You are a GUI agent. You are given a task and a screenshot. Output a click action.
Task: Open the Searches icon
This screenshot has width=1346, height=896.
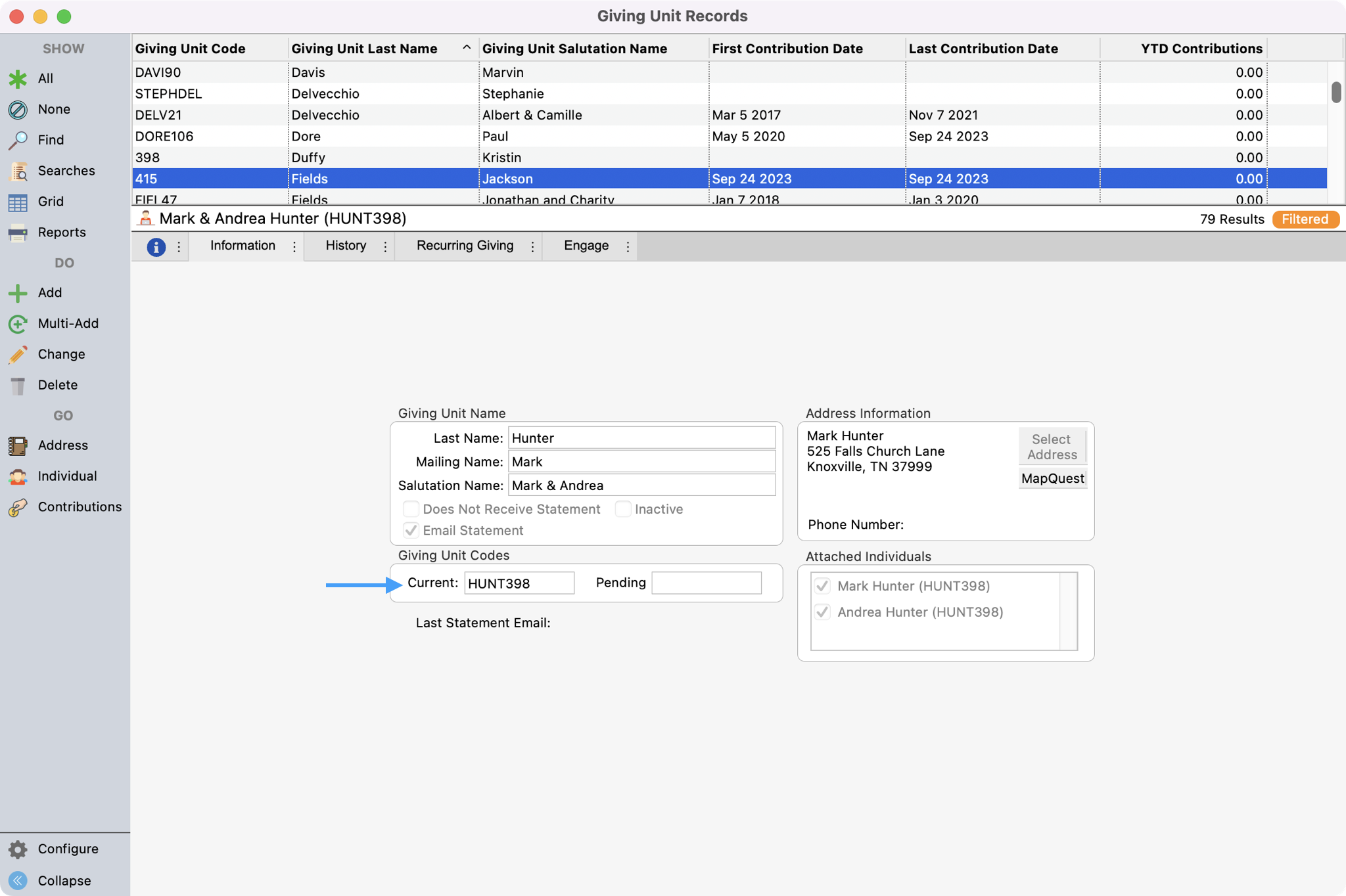(18, 171)
